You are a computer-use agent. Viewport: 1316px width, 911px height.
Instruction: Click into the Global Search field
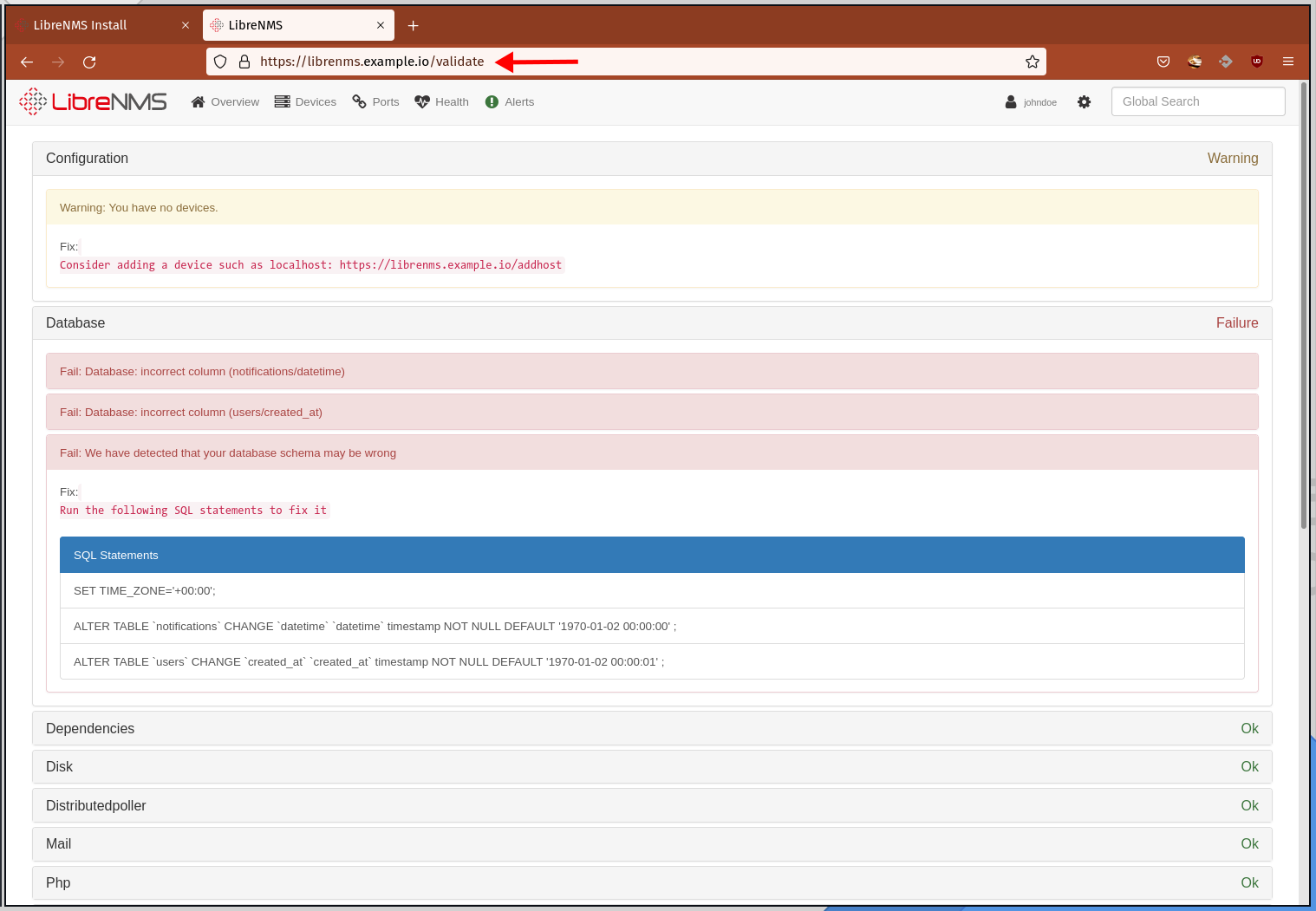point(1197,101)
